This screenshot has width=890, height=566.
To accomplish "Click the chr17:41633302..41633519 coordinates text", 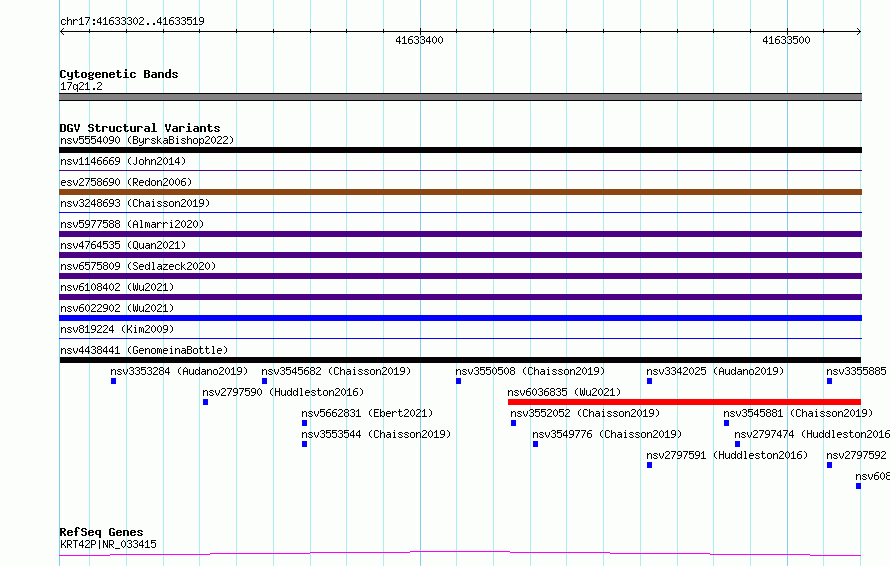I will point(132,22).
